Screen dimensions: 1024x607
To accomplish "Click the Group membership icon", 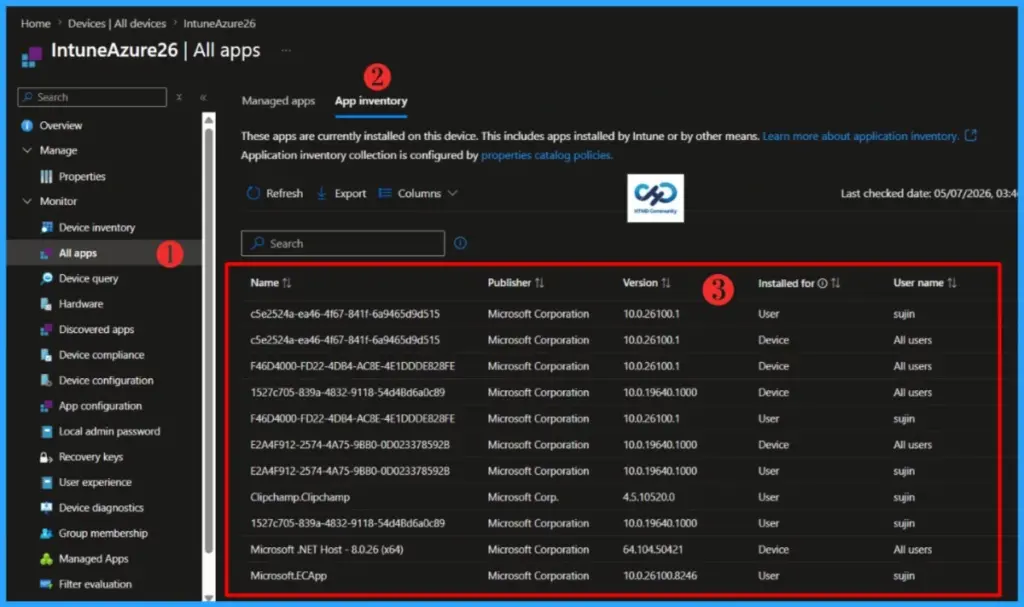I will coord(46,533).
